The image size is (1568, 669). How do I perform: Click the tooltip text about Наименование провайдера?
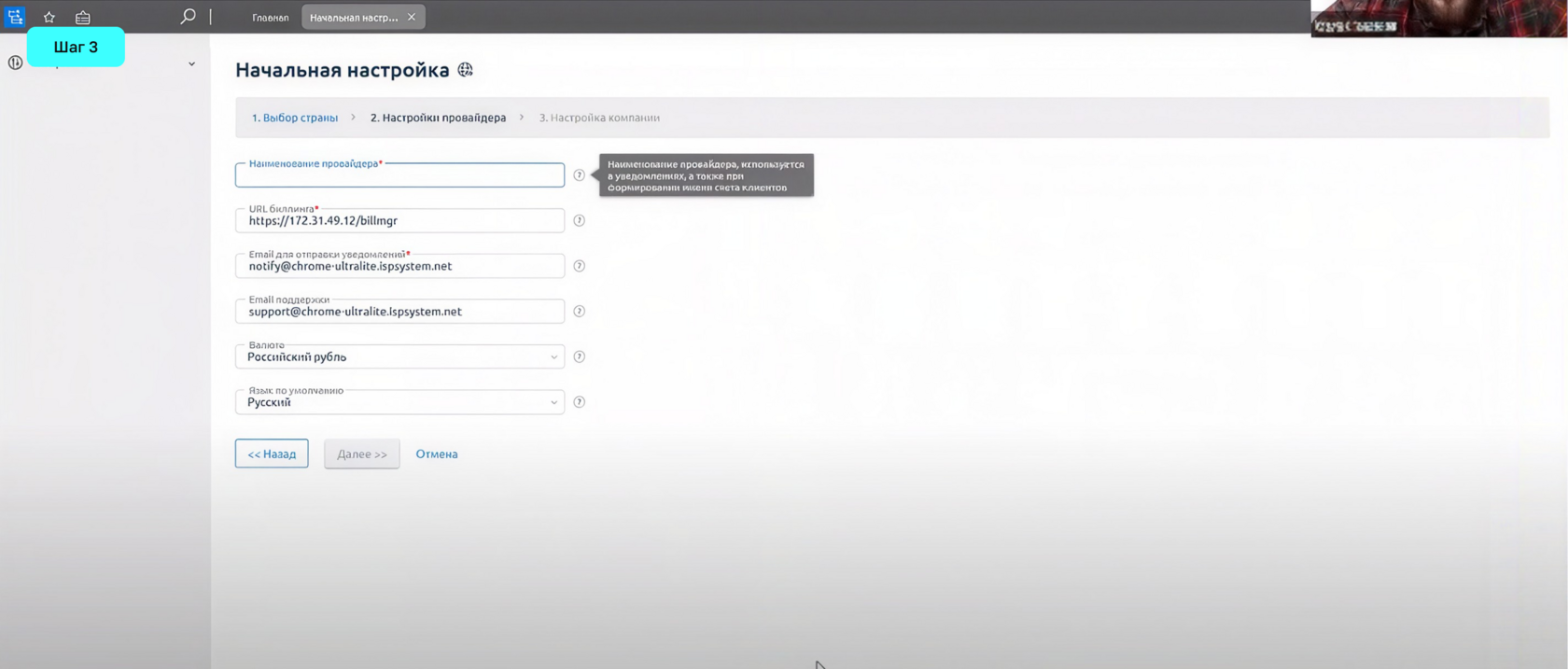tap(706, 175)
